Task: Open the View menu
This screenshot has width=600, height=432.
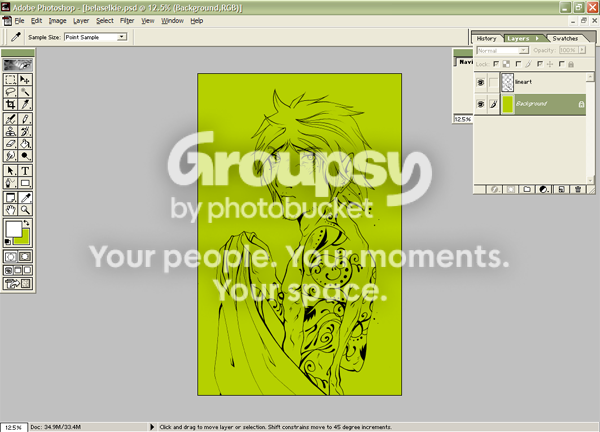Action: (148, 21)
